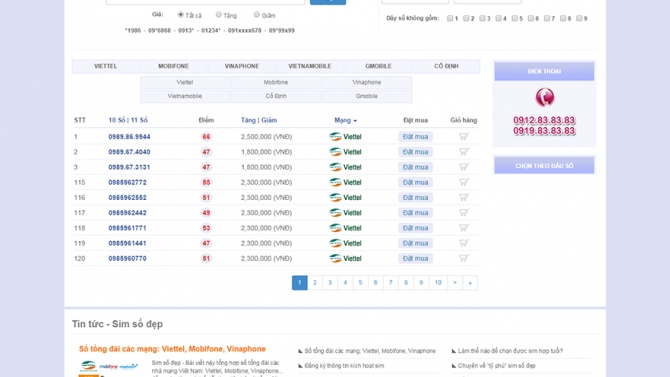Click Đặt mua for 0985960770

coord(415,258)
